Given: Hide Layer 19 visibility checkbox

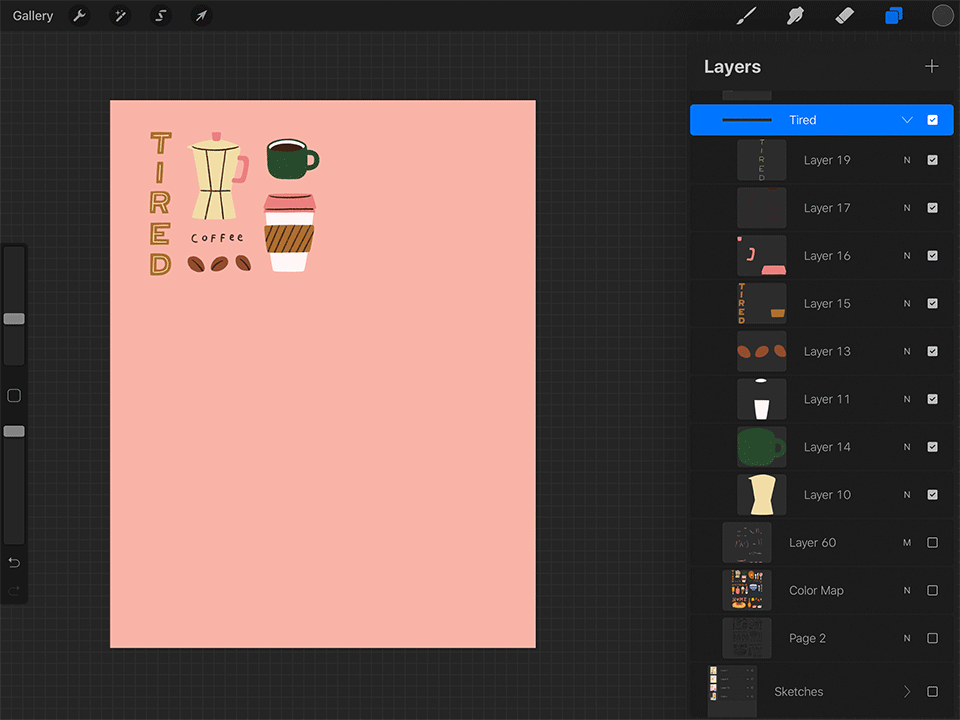Looking at the screenshot, I should pos(932,160).
